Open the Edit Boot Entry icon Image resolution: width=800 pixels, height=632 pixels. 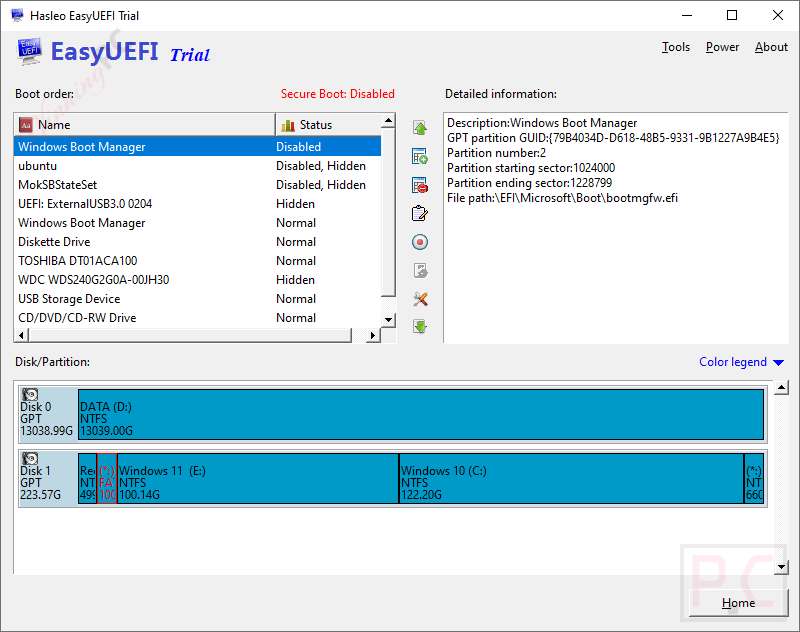click(420, 212)
